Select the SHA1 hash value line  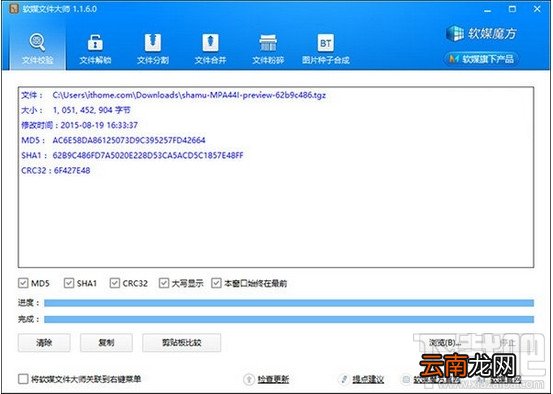(132, 155)
